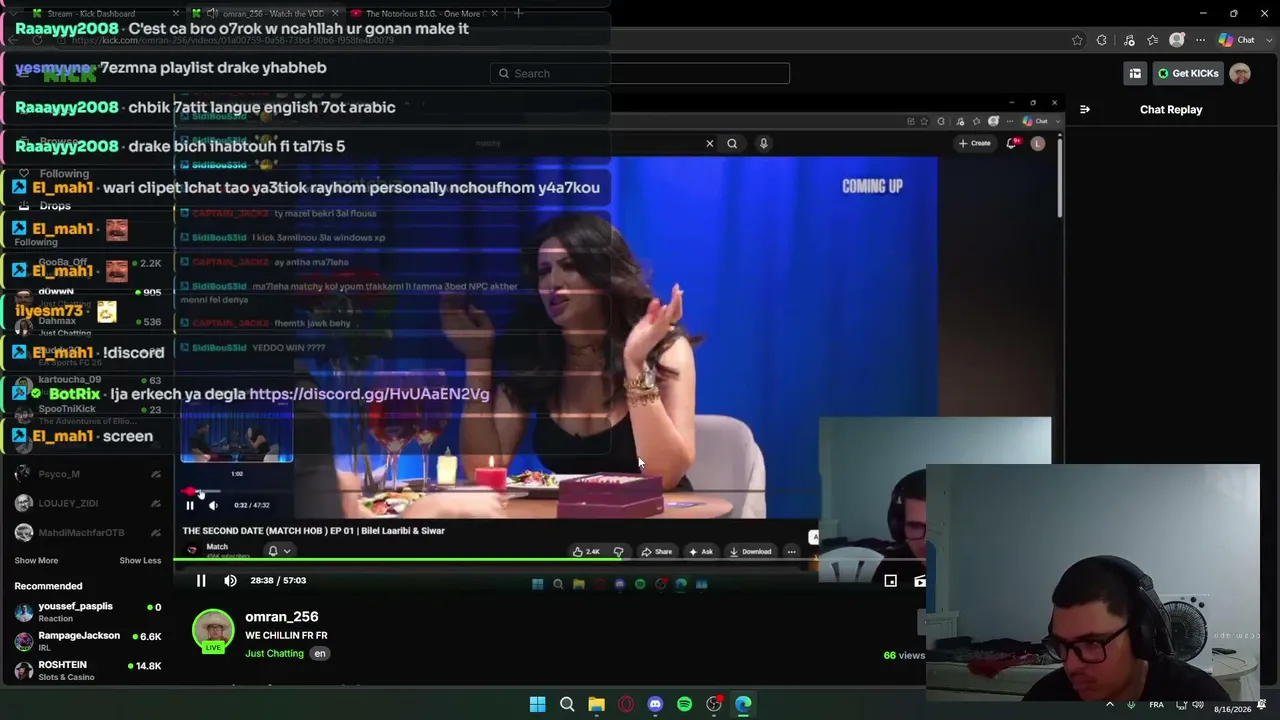Image resolution: width=1280 pixels, height=720 pixels.
Task: Open offline channel LOUJEY_ZIDI
Action: (88, 503)
